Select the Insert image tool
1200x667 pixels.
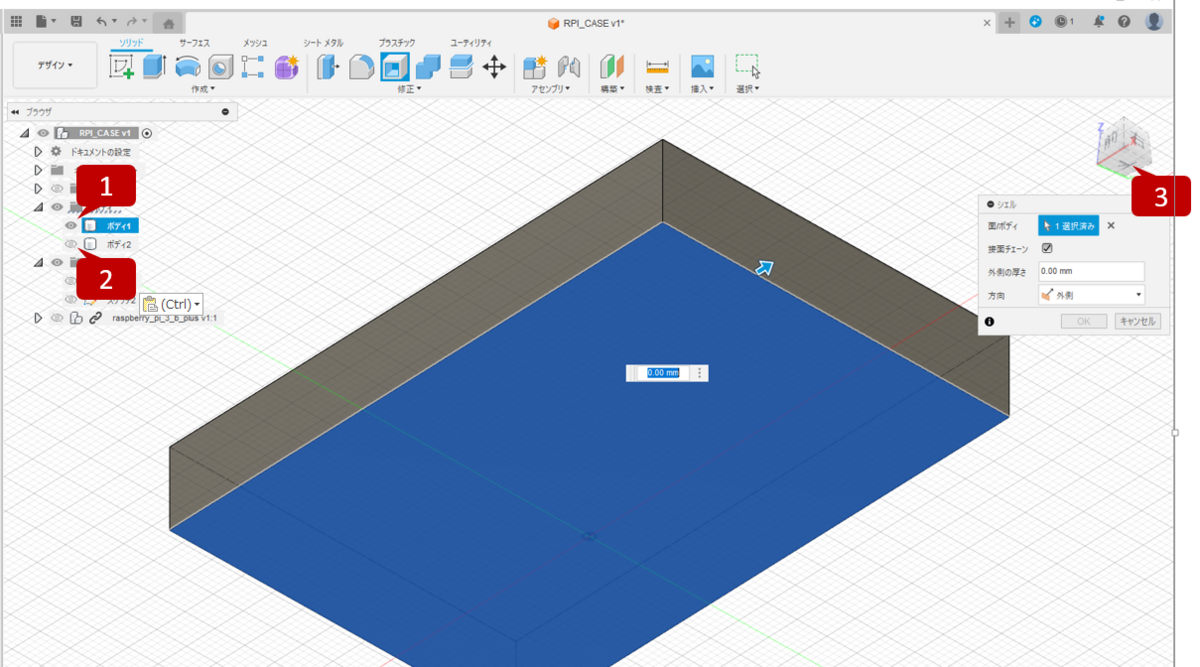703,67
